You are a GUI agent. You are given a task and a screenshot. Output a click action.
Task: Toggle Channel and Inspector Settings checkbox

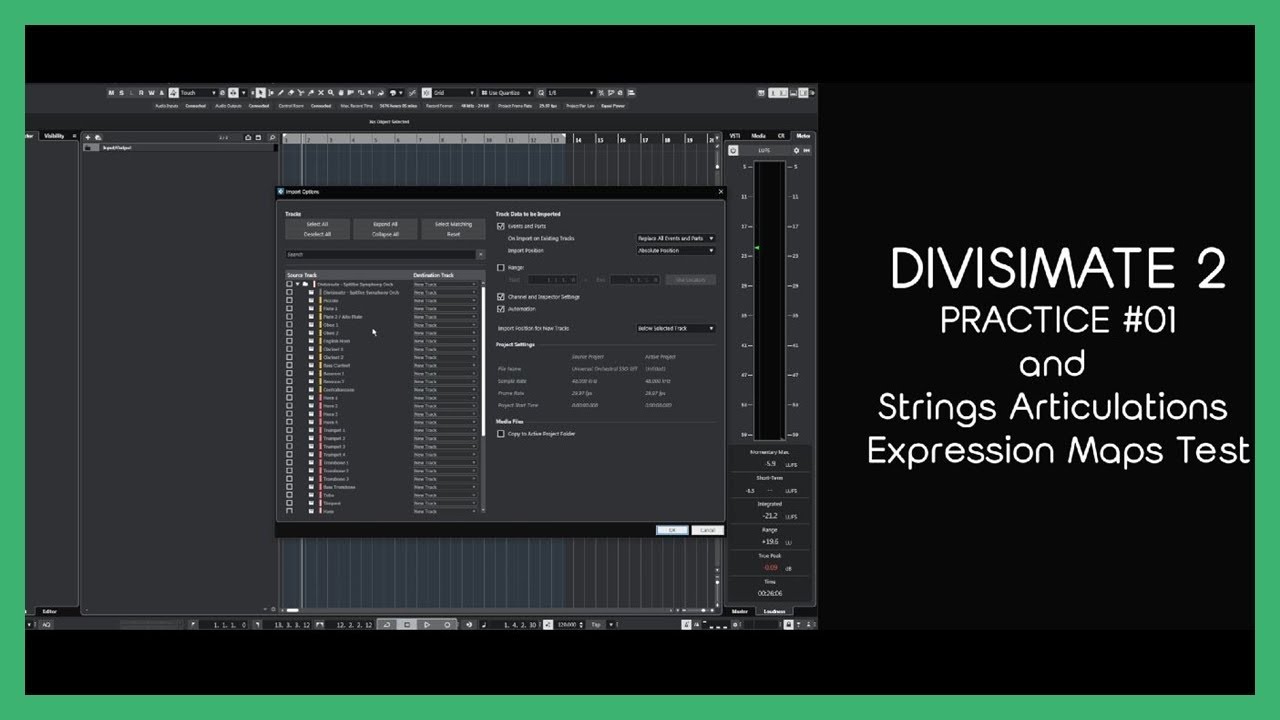(x=501, y=297)
